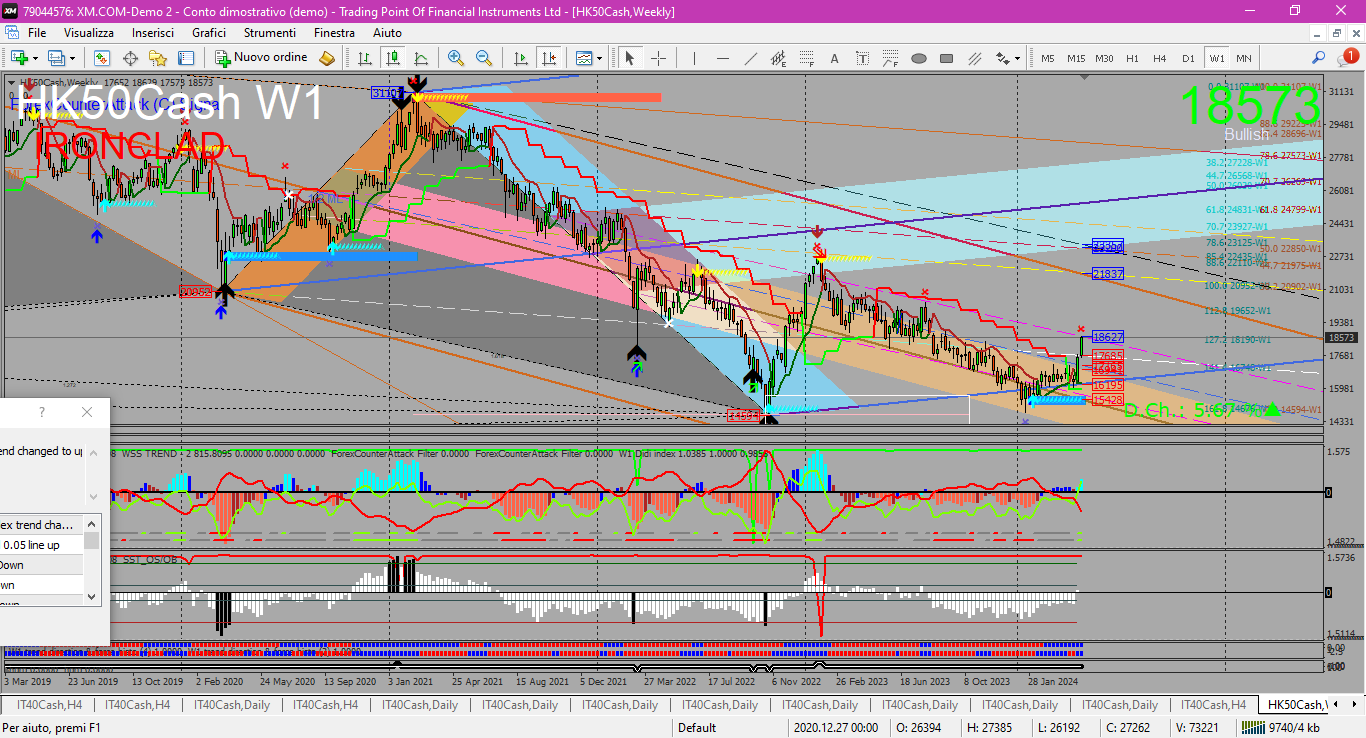This screenshot has width=1366, height=738.
Task: Draw a rectangle shape
Action: [x=947, y=58]
